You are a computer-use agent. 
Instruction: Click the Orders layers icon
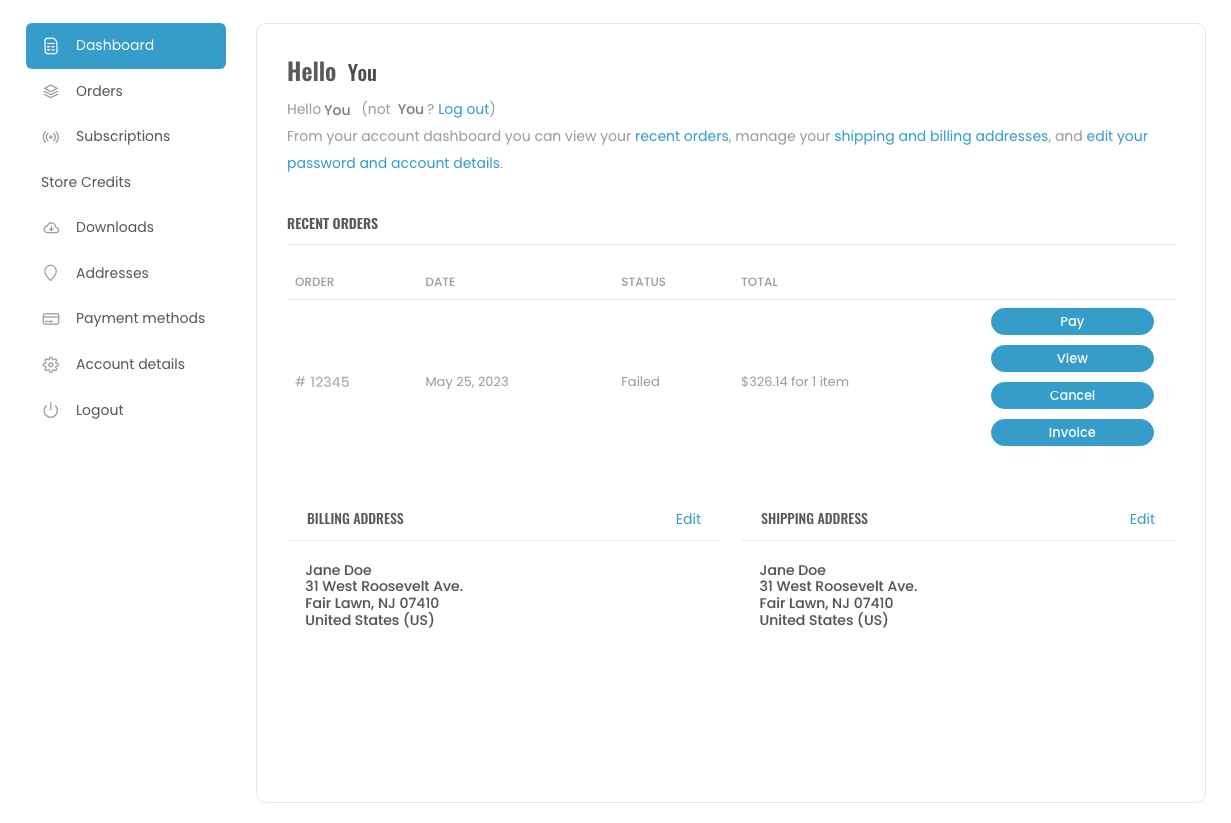point(51,91)
